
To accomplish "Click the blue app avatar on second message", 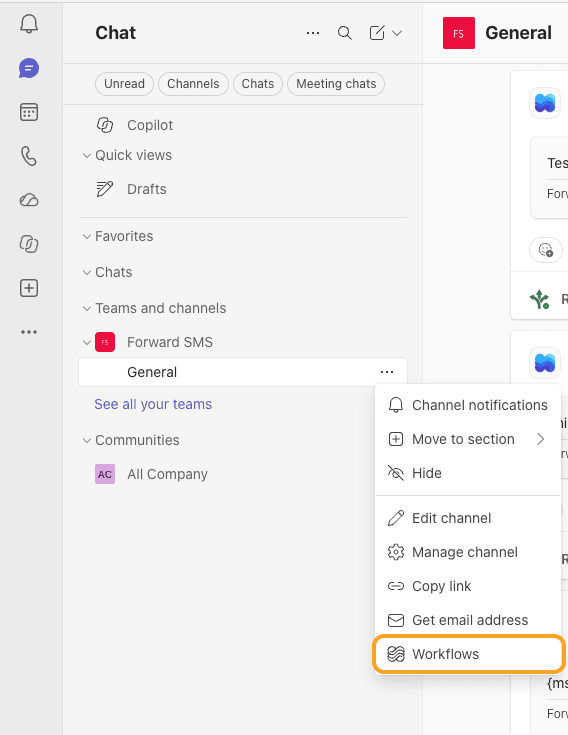I will coord(545,363).
